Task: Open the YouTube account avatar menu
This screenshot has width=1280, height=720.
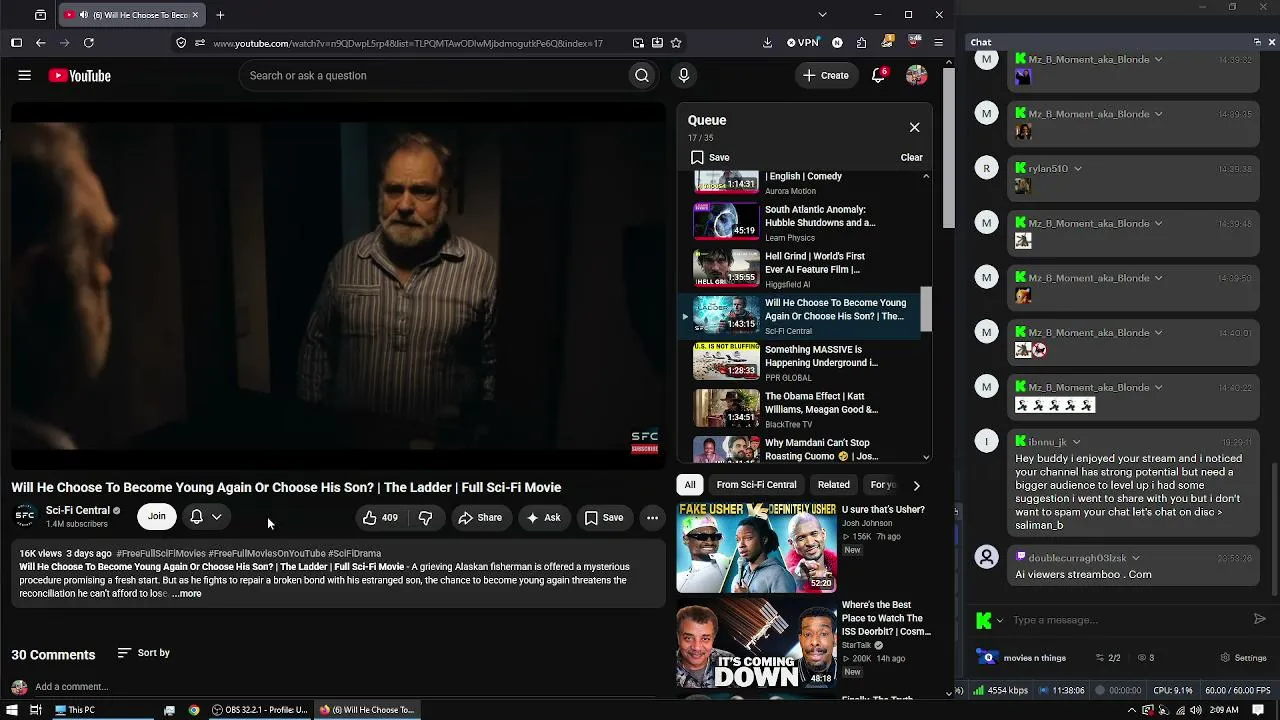Action: click(x=916, y=76)
